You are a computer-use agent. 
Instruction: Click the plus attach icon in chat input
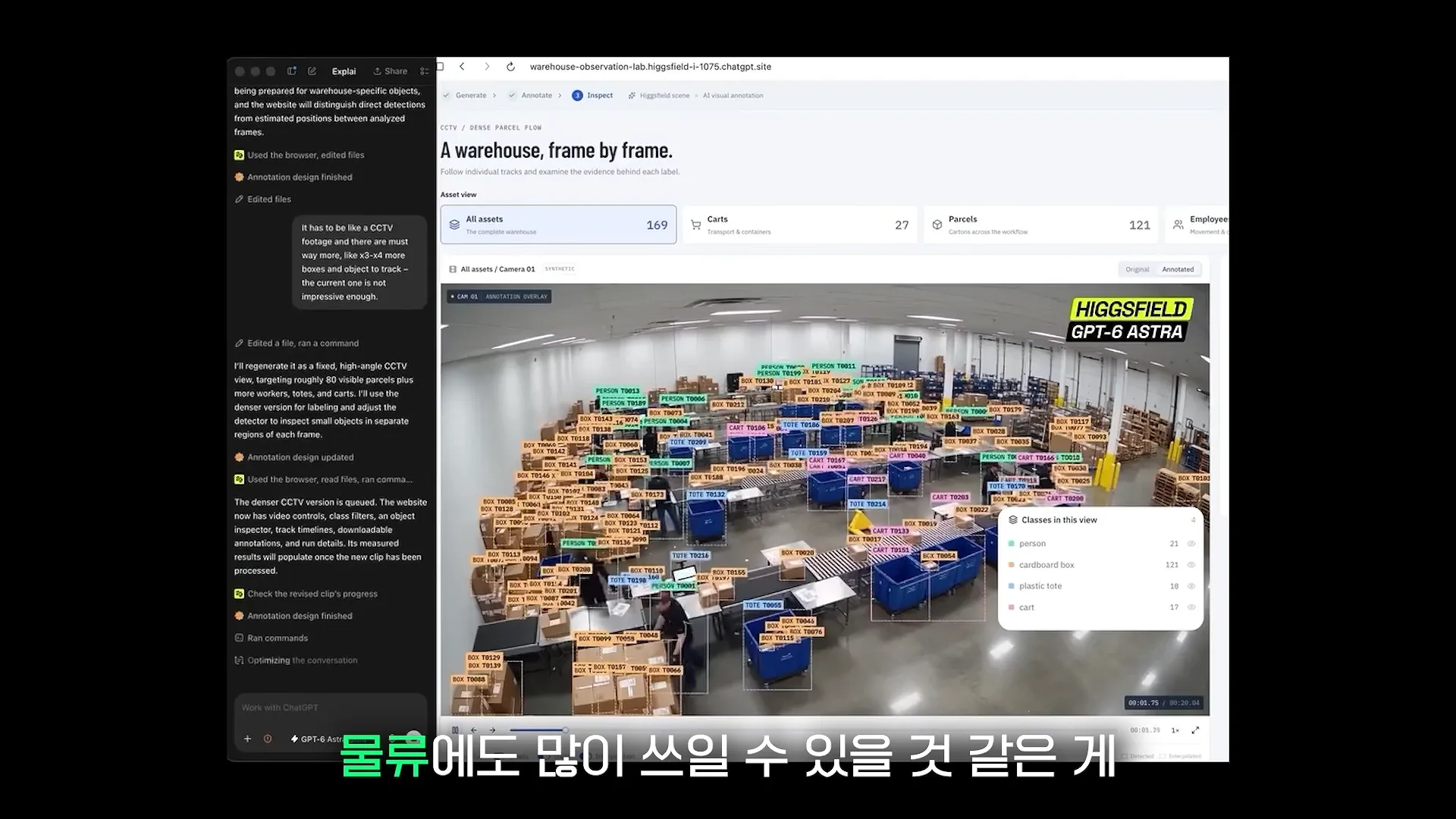tap(247, 739)
